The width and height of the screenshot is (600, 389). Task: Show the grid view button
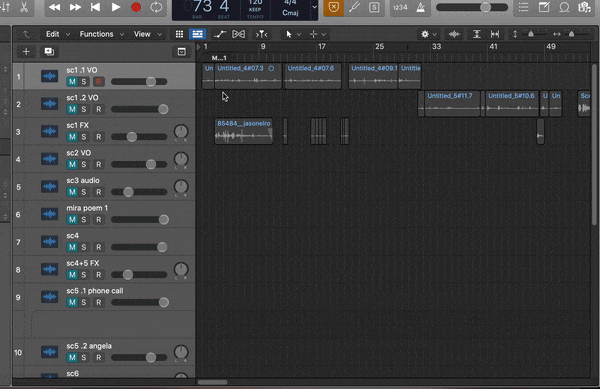(x=179, y=34)
